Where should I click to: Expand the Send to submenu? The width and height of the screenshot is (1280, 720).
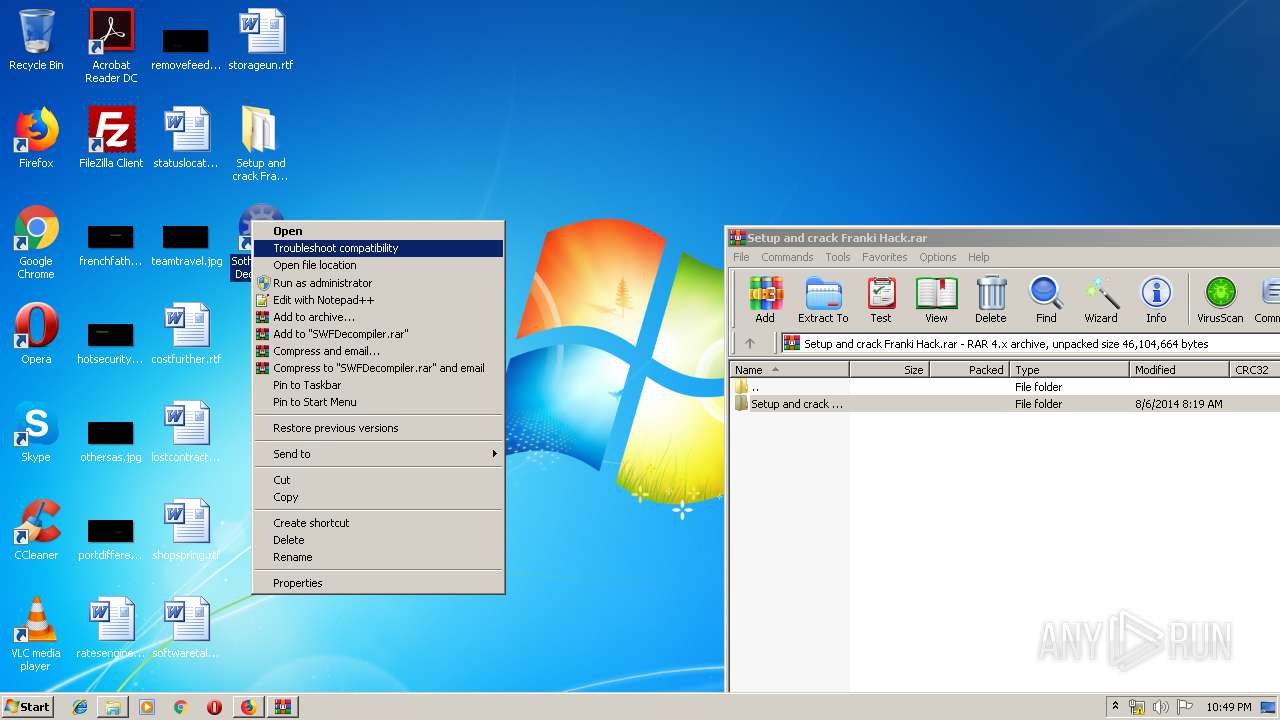tap(378, 454)
